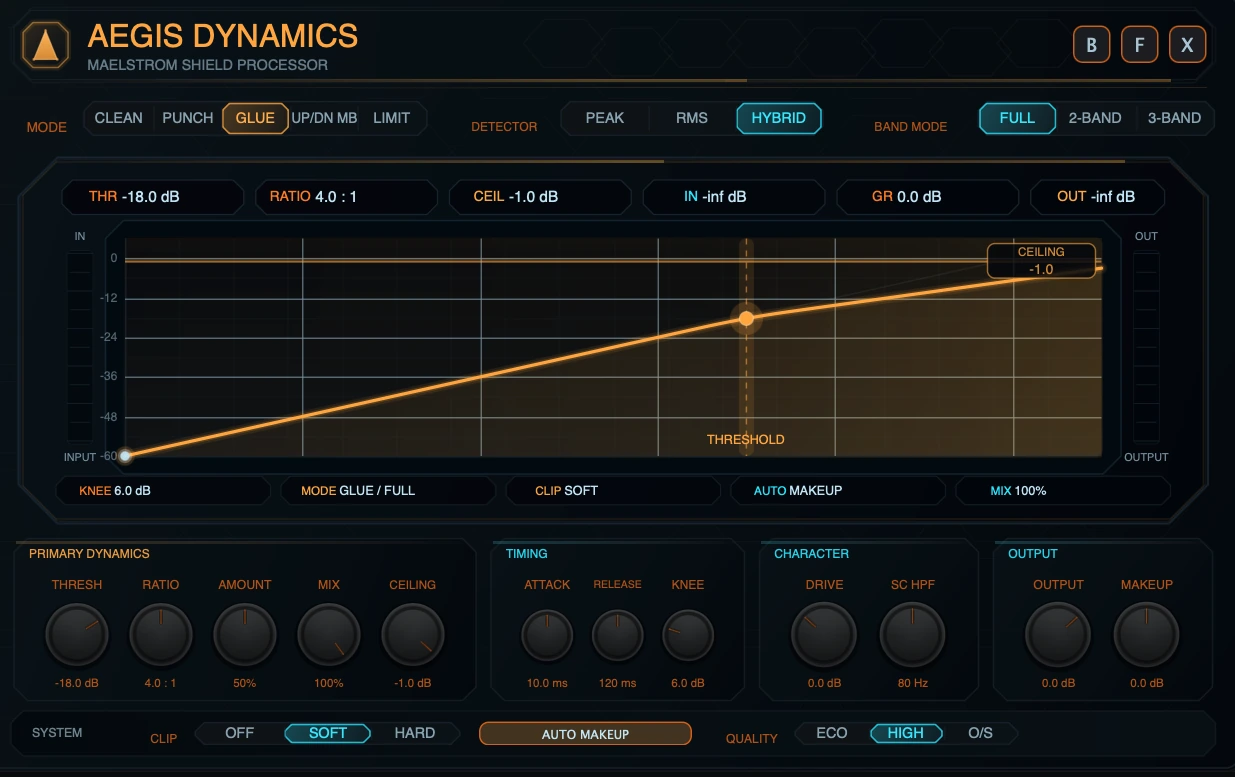
Task: Click the 10.0 ms attack value
Action: click(547, 683)
